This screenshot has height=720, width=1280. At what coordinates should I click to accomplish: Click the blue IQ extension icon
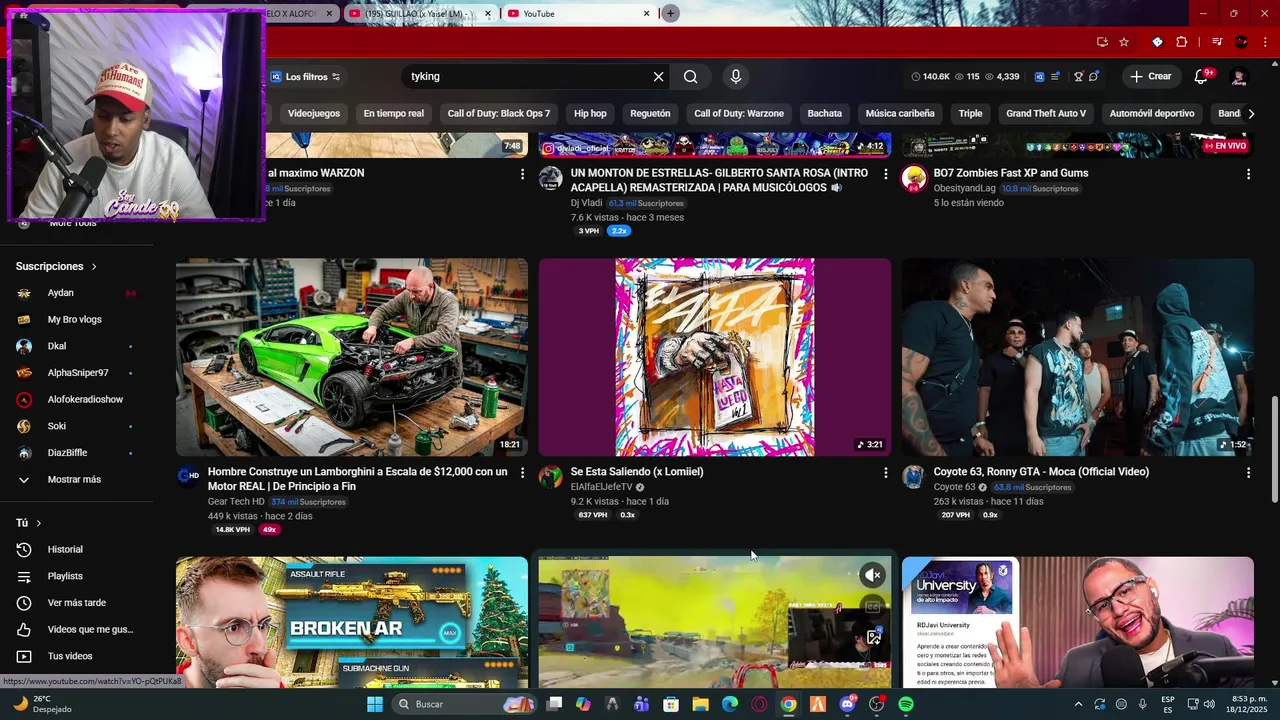tap(1040, 77)
